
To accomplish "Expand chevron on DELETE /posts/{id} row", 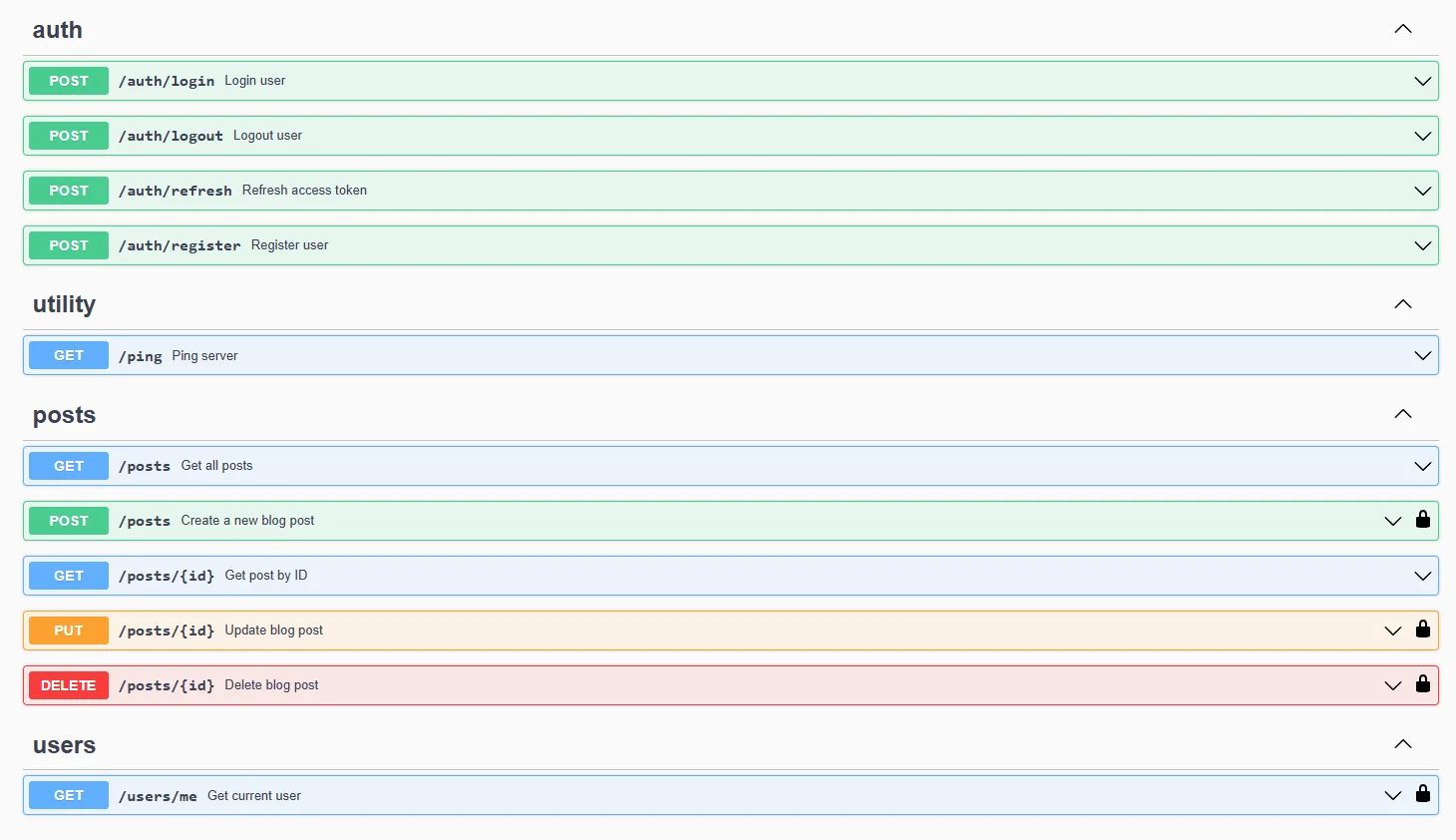I will click(x=1392, y=685).
